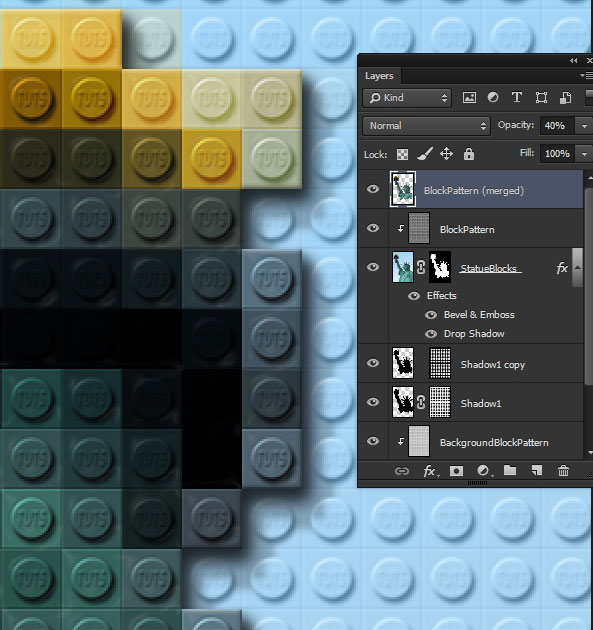Click Bevel & Emboss effect entry
The height and width of the screenshot is (630, 593).
tap(479, 315)
